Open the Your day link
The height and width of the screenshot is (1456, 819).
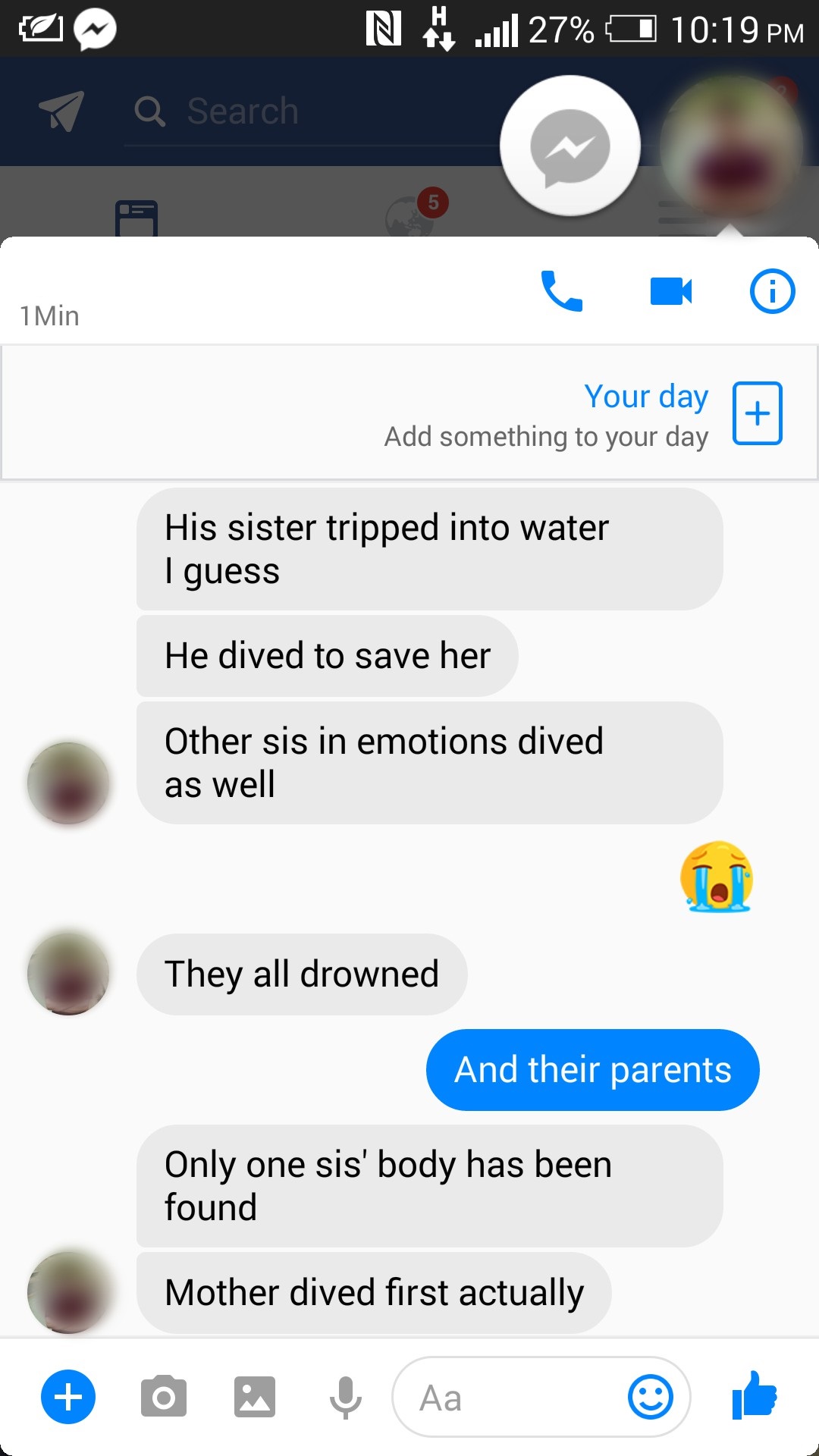[x=646, y=397]
